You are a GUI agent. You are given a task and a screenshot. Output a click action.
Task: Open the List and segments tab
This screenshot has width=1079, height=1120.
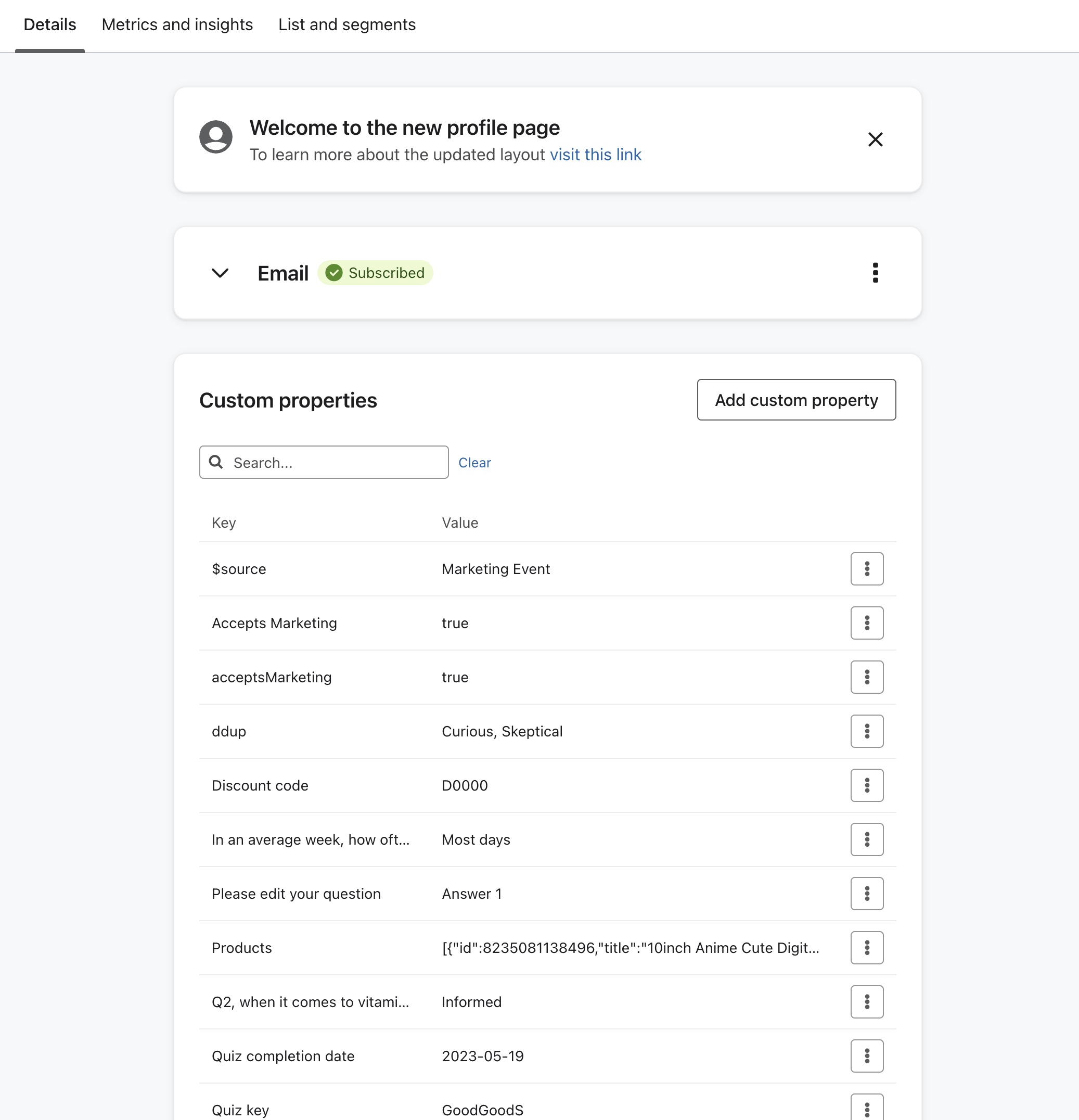click(346, 24)
